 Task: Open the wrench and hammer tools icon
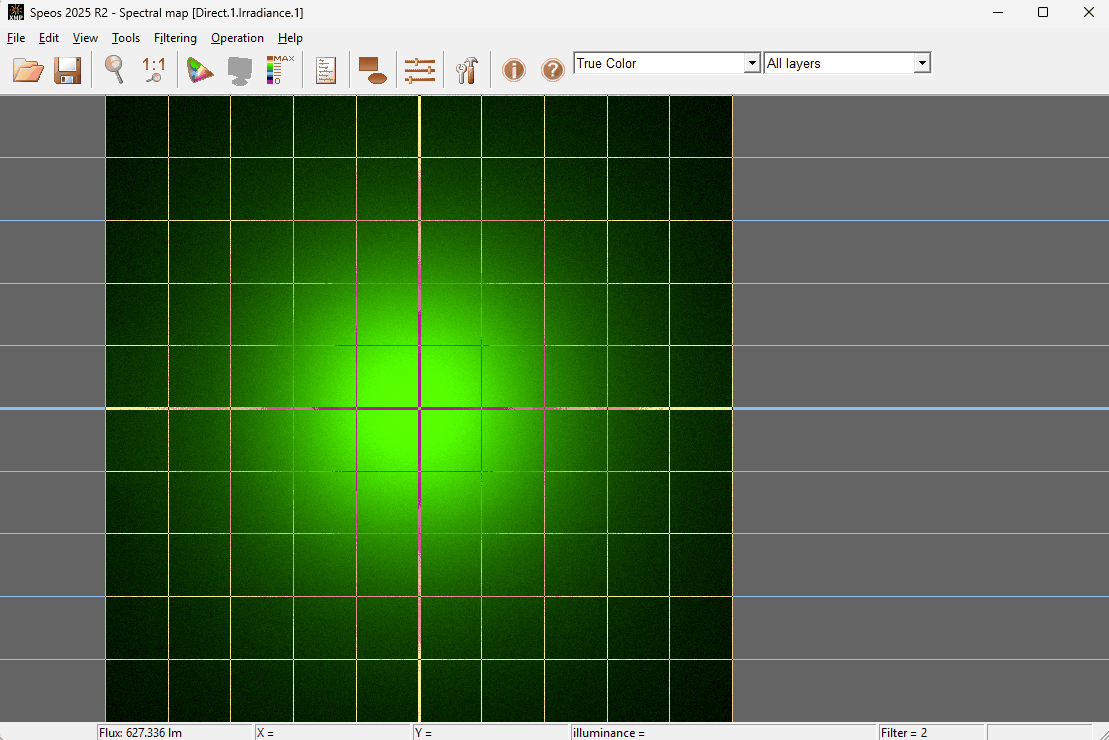(467, 70)
